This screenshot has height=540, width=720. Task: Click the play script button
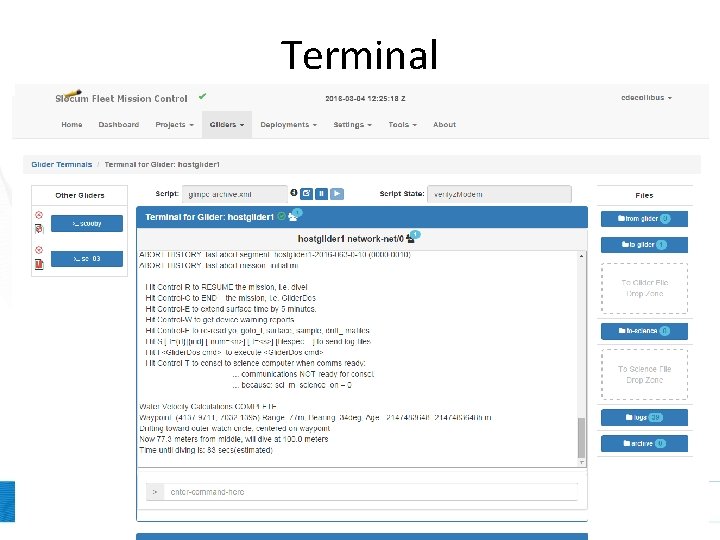337,194
